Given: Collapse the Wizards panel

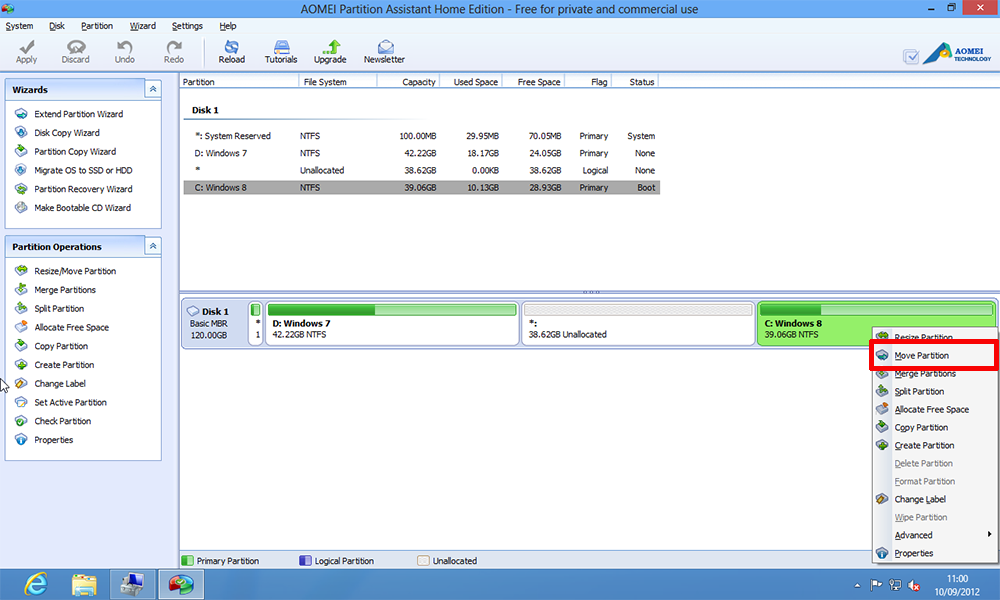Looking at the screenshot, I should pos(153,89).
